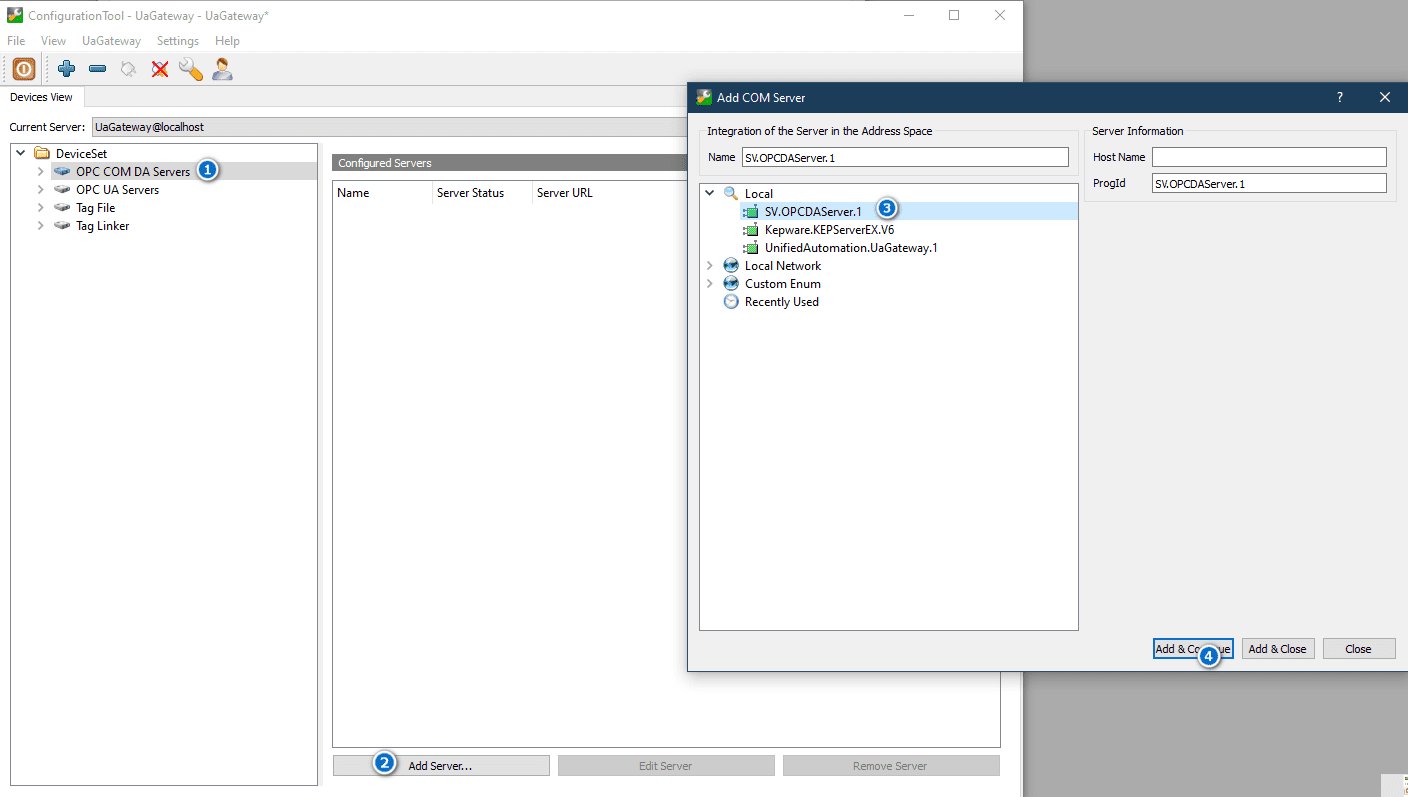
Task: Click the Tag File device icon
Action: 62,208
